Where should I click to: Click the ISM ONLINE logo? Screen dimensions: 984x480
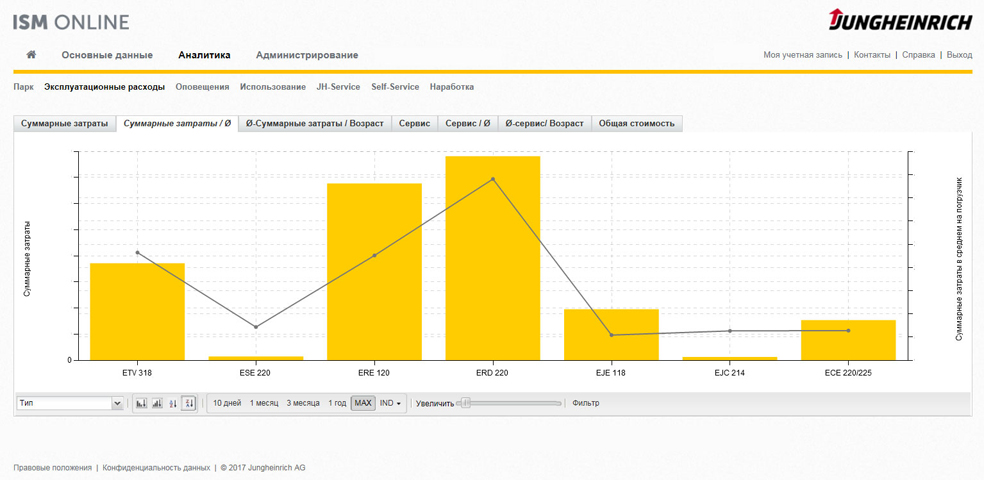click(x=71, y=22)
